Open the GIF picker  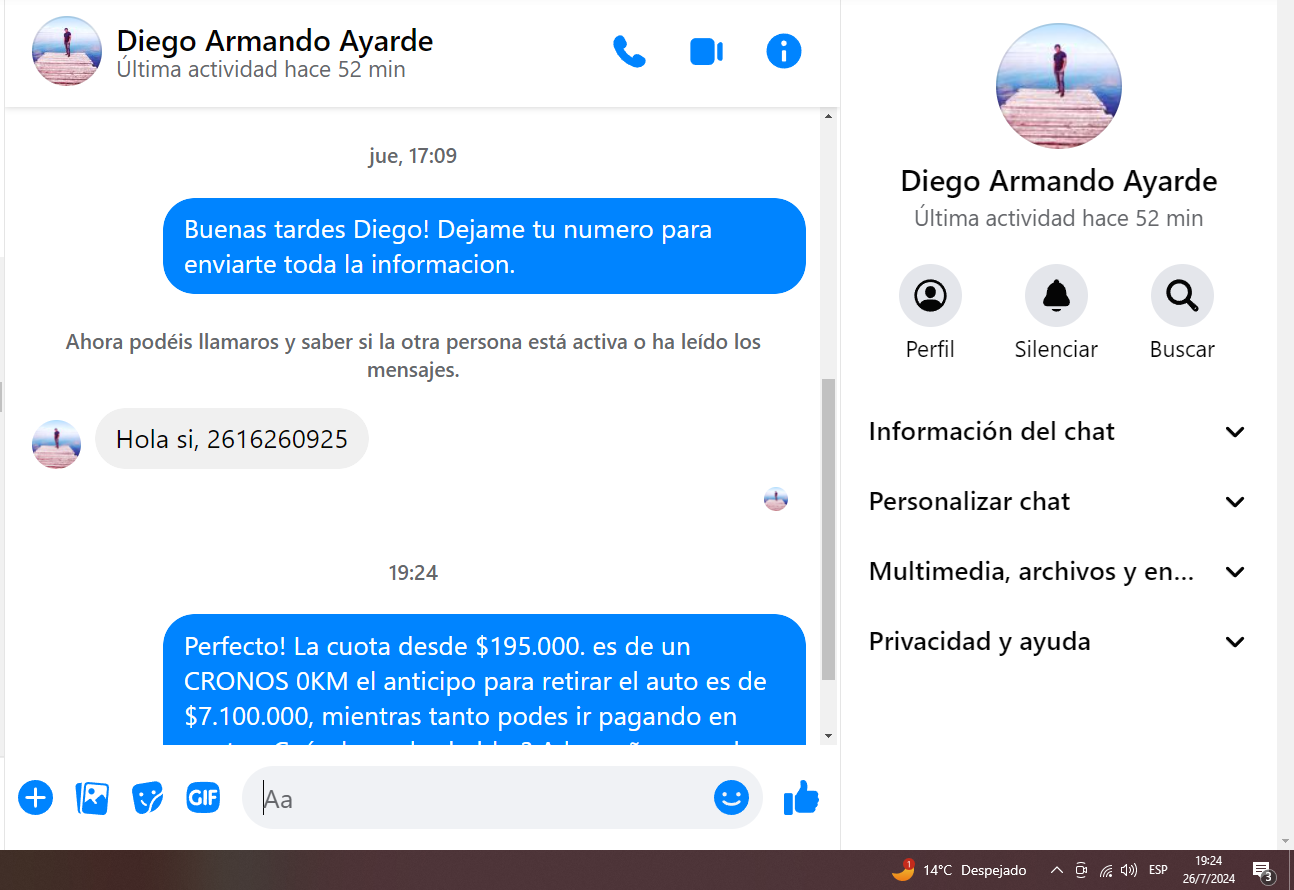203,798
